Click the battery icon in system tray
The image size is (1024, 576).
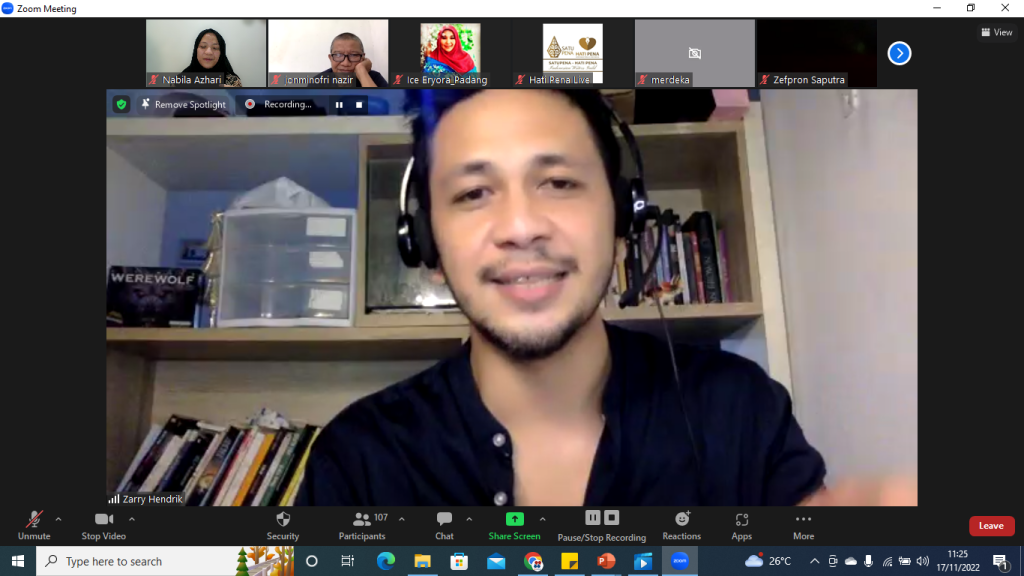tap(904, 561)
